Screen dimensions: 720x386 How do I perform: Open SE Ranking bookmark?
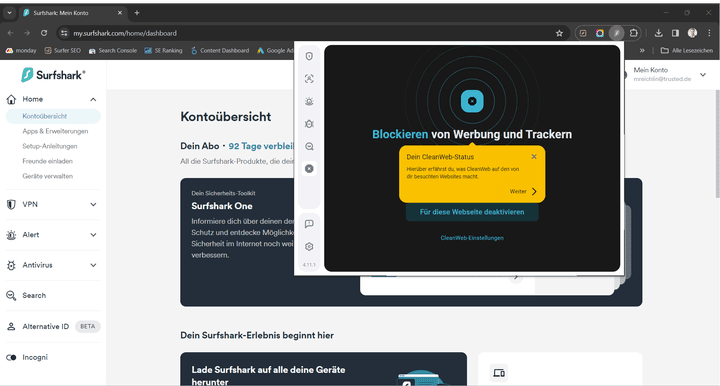pos(163,50)
